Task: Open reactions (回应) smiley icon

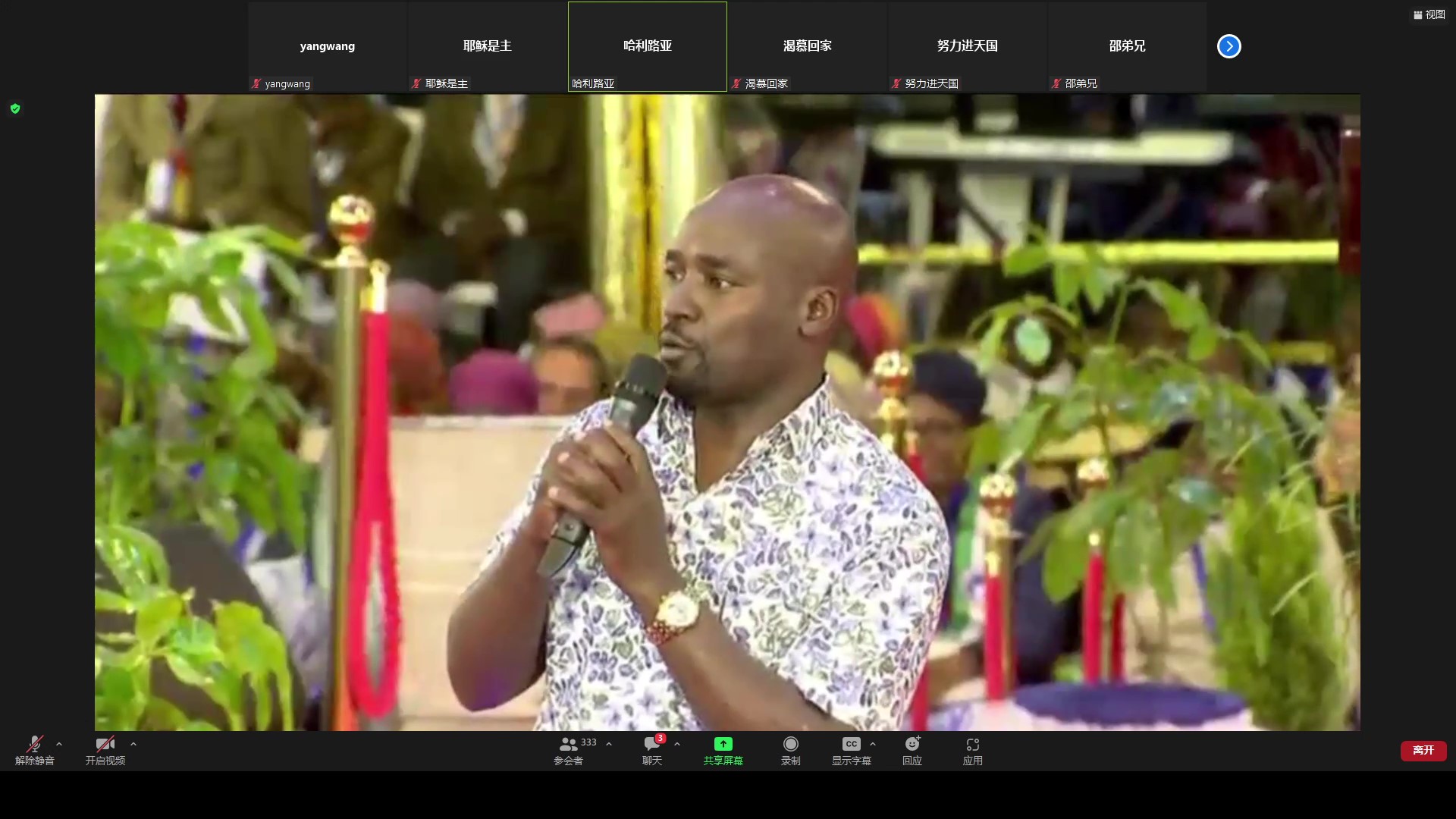Action: (x=912, y=749)
